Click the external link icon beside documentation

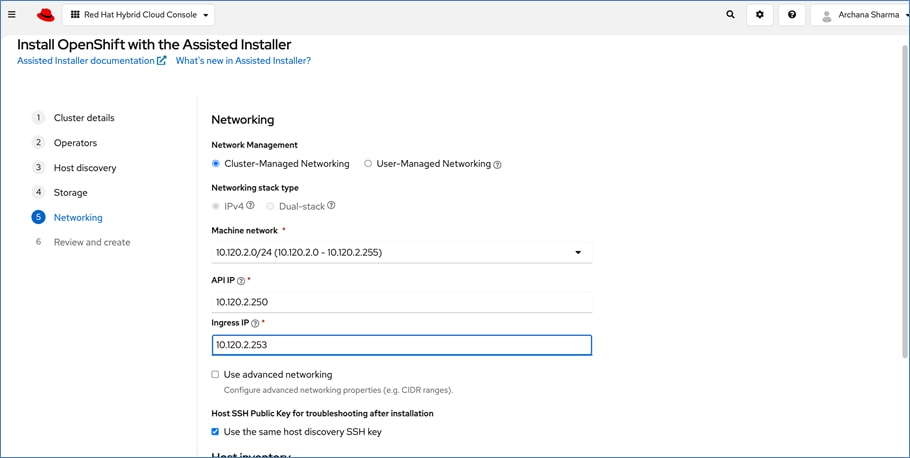(162, 60)
